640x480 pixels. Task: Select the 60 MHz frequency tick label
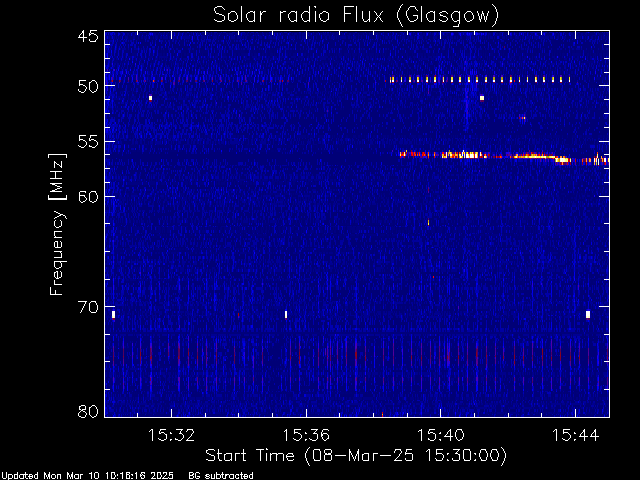[88, 197]
